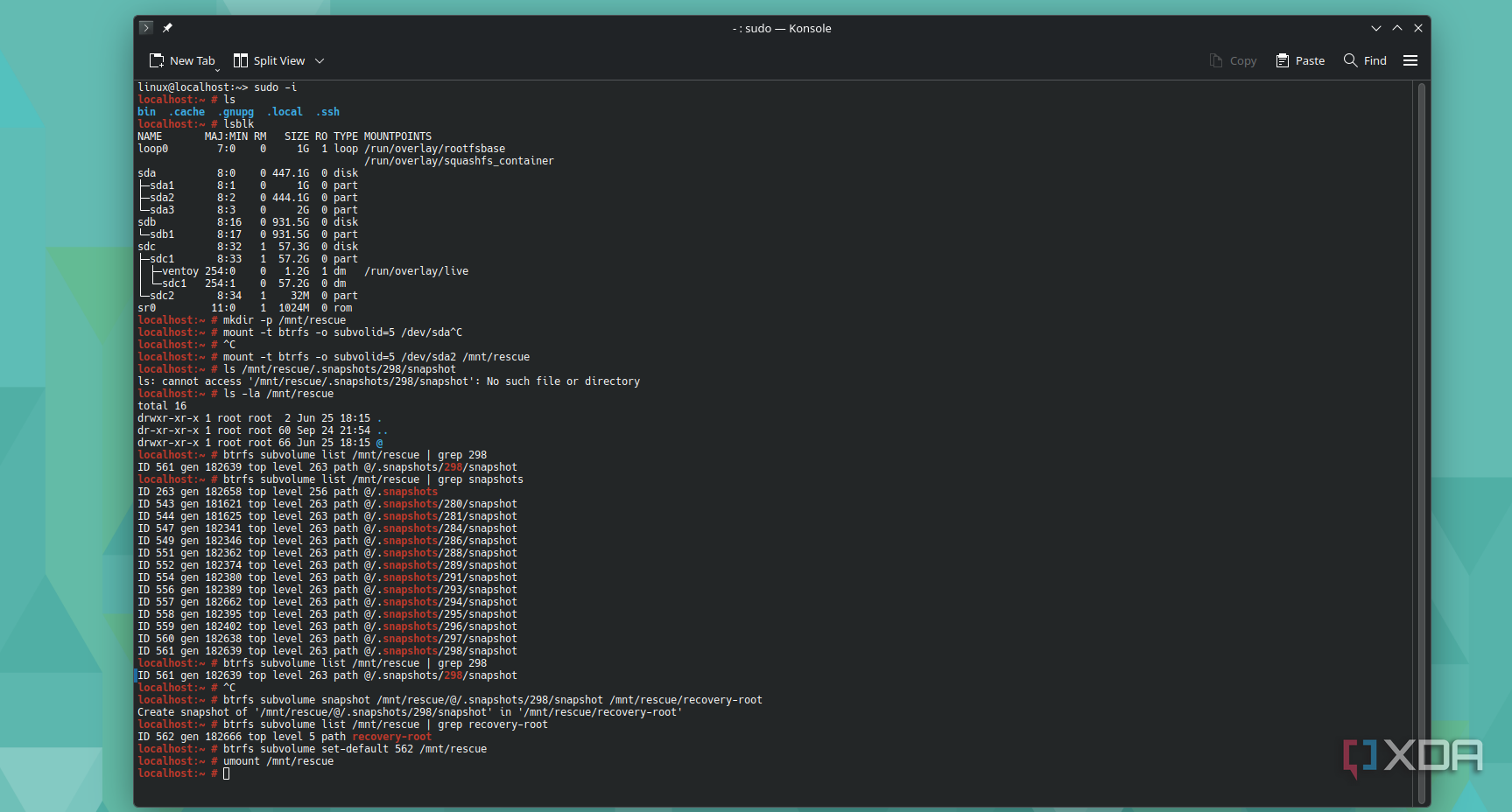This screenshot has height=812, width=1512.
Task: Click the 'ID 562 gen 182666' line
Action: (285, 737)
